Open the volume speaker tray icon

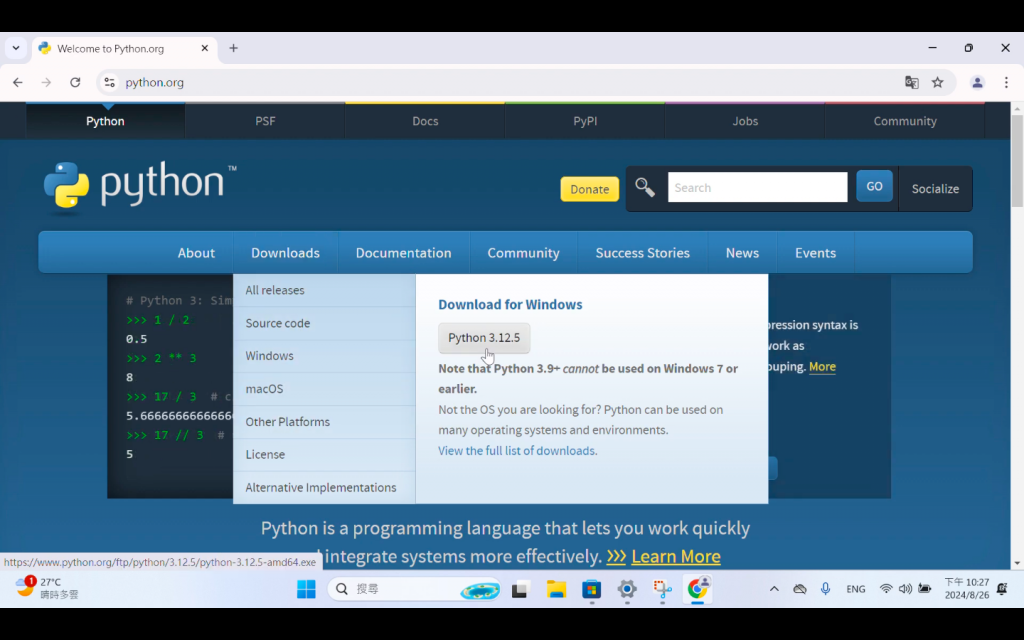905,589
